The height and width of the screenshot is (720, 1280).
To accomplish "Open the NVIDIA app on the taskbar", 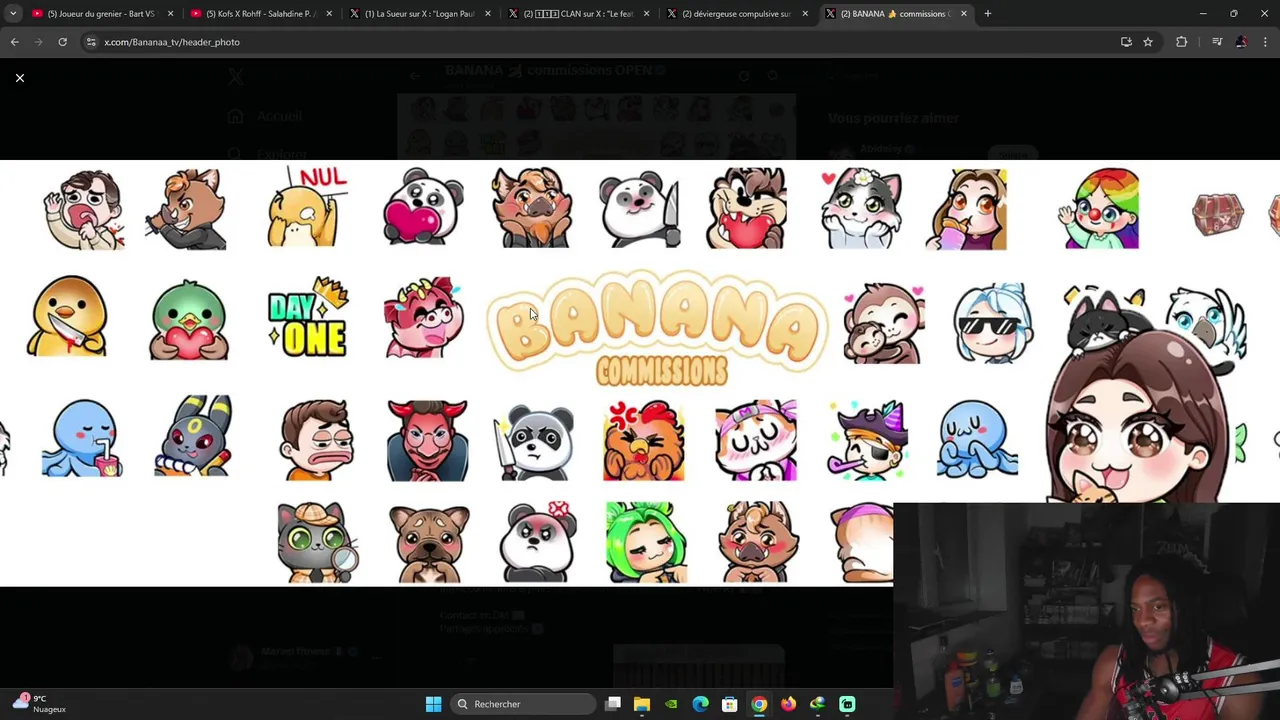I will (671, 704).
